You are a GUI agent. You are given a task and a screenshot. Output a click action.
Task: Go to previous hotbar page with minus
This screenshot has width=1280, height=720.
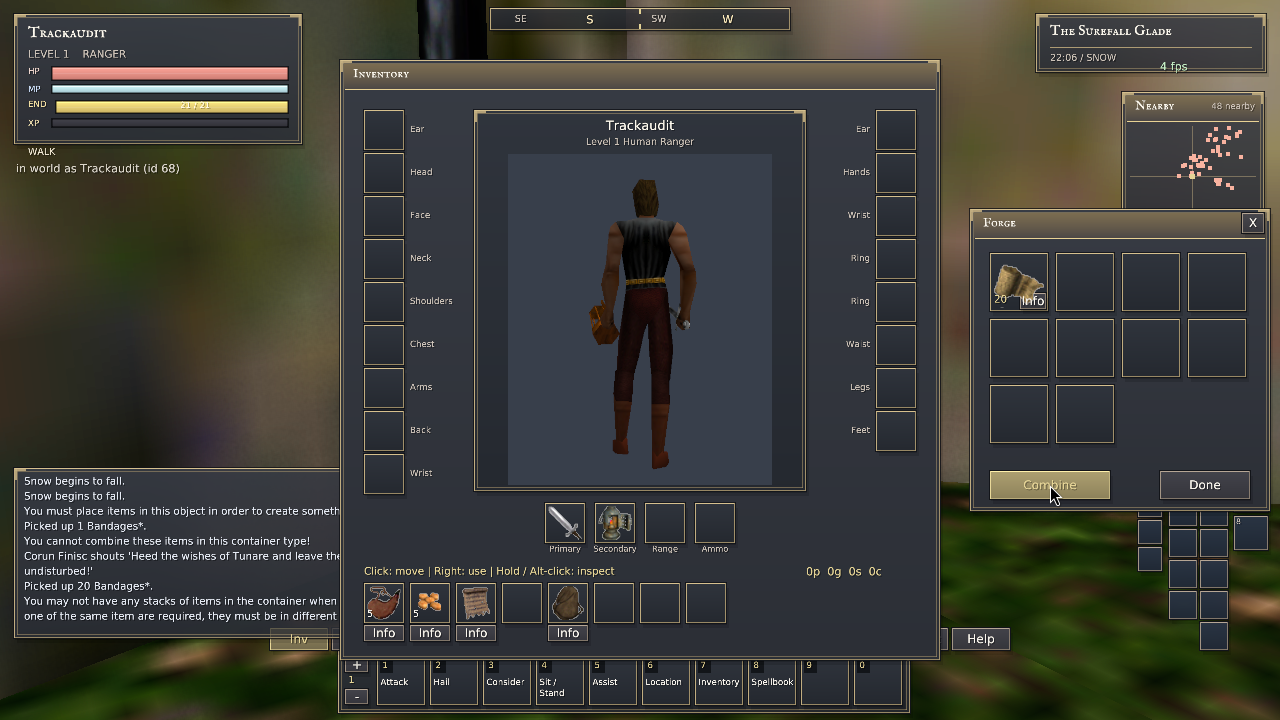coord(356,697)
